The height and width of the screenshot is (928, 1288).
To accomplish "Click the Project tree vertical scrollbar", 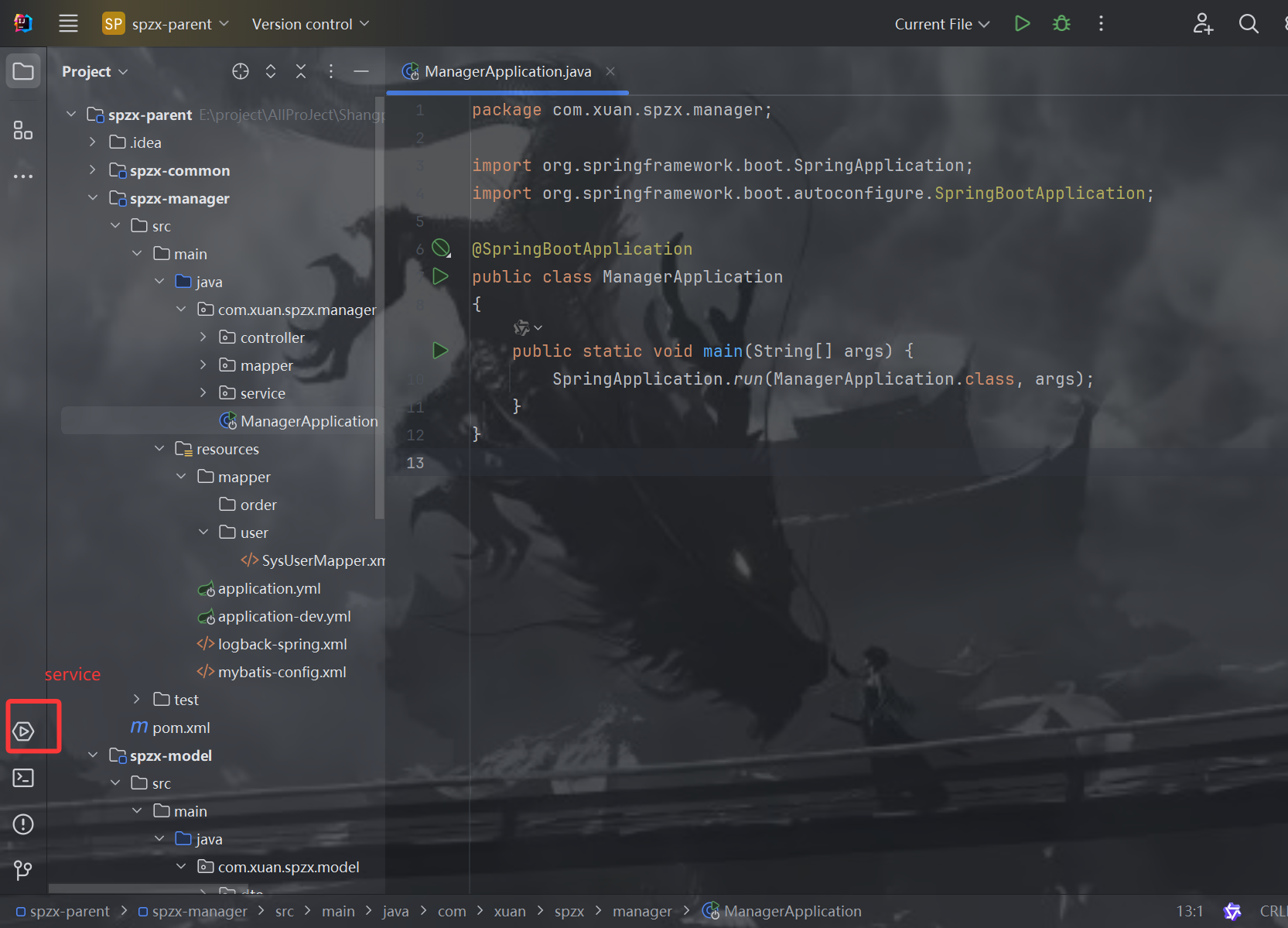I will pyautogui.click(x=379, y=308).
